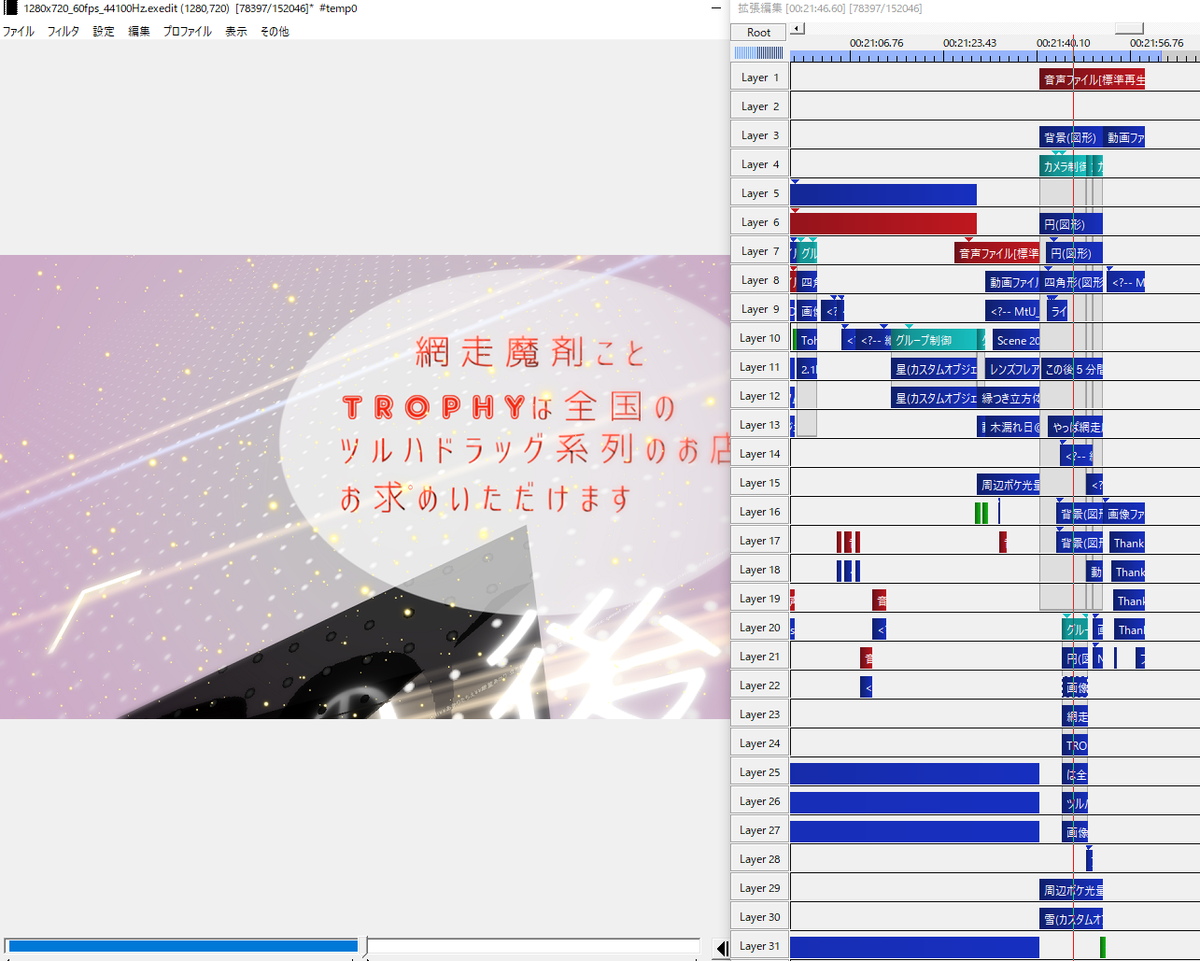Select 動画ファイル object on Layer 8
Viewport: 1200px width, 961px height.
coord(1013,283)
